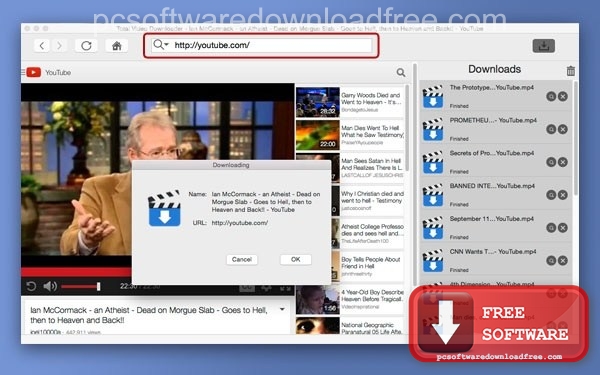Select CNN Wants T...YouTube.mp4 clapperboard icon

coord(433,261)
